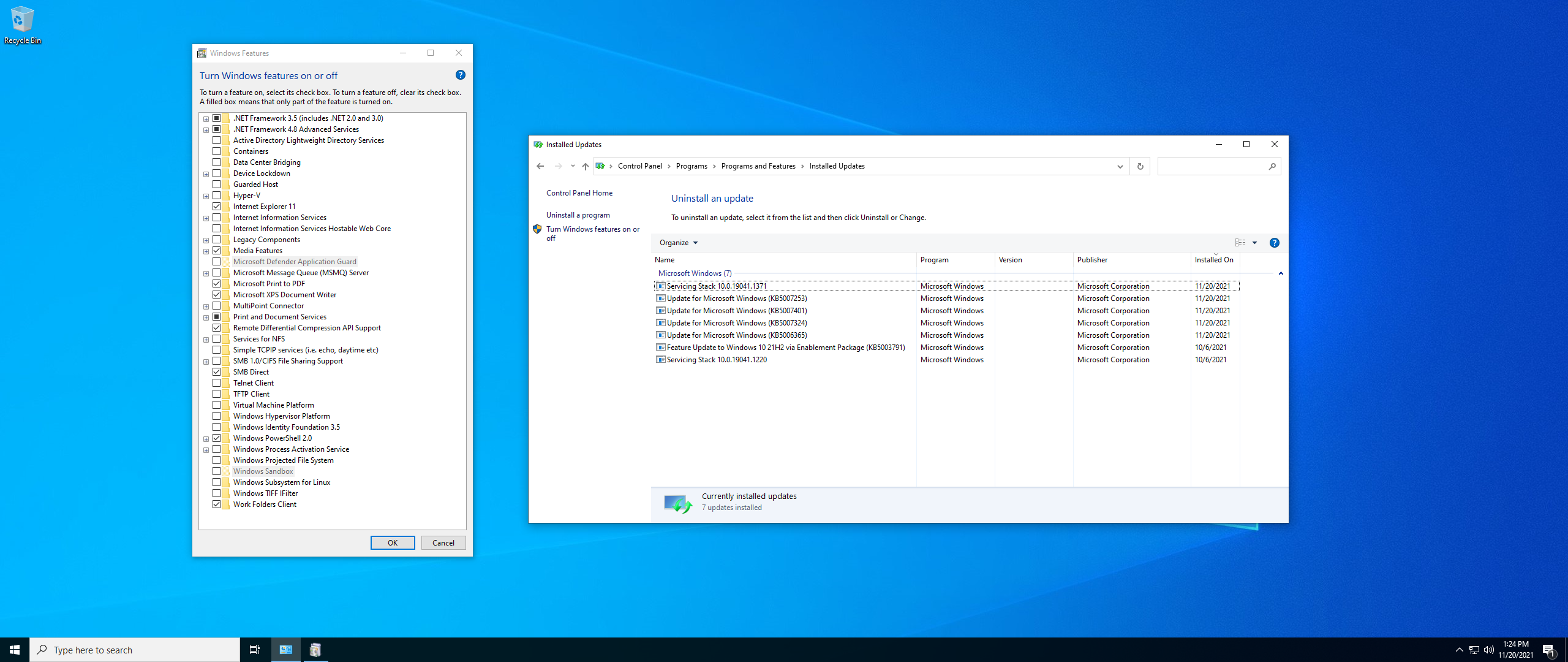This screenshot has width=1568, height=662.
Task: Uncheck Internet Explorer 11 checkbox
Action: click(217, 207)
